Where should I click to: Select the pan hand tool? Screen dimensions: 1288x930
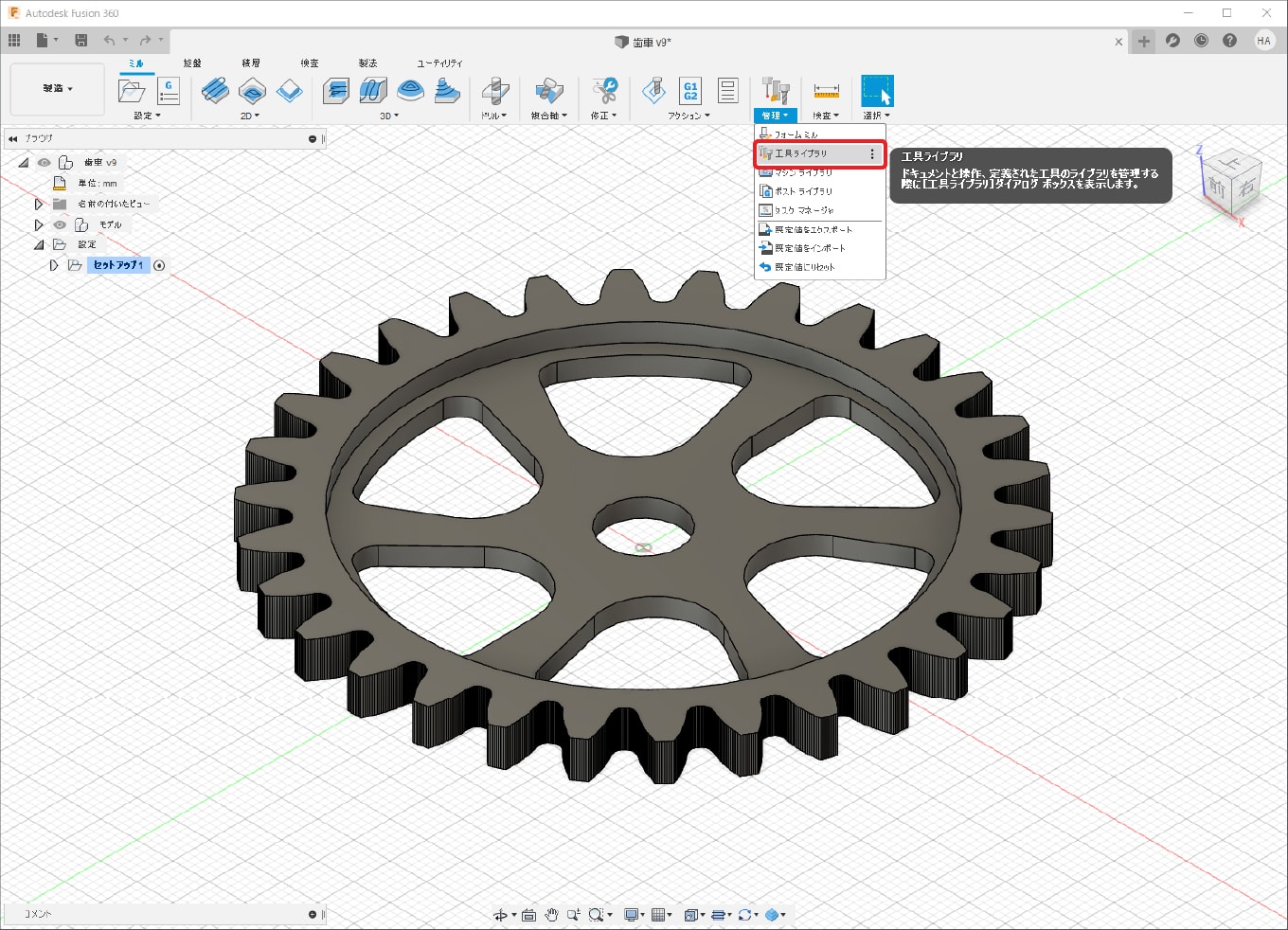click(551, 915)
